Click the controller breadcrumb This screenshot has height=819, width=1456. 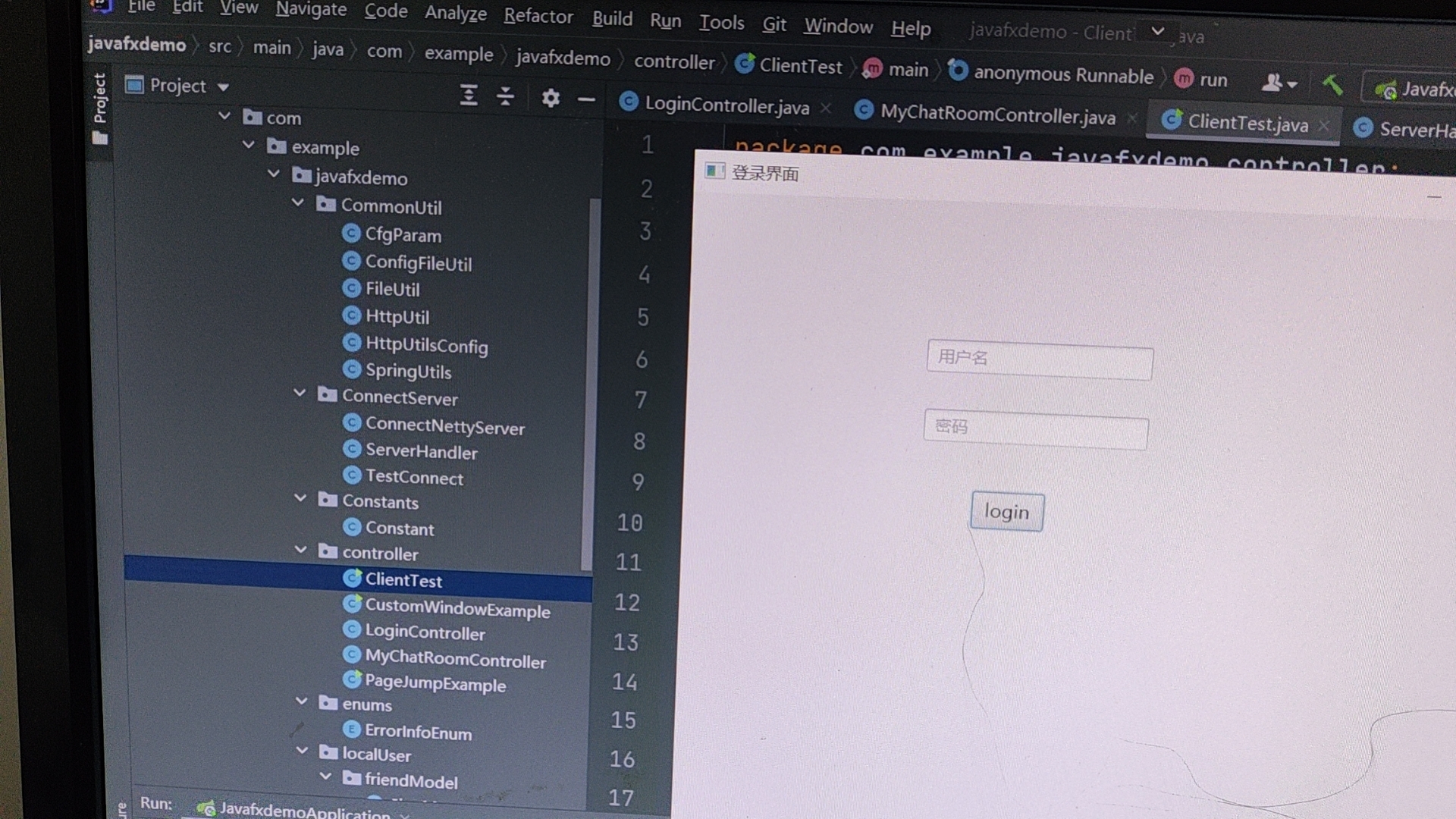[x=674, y=61]
